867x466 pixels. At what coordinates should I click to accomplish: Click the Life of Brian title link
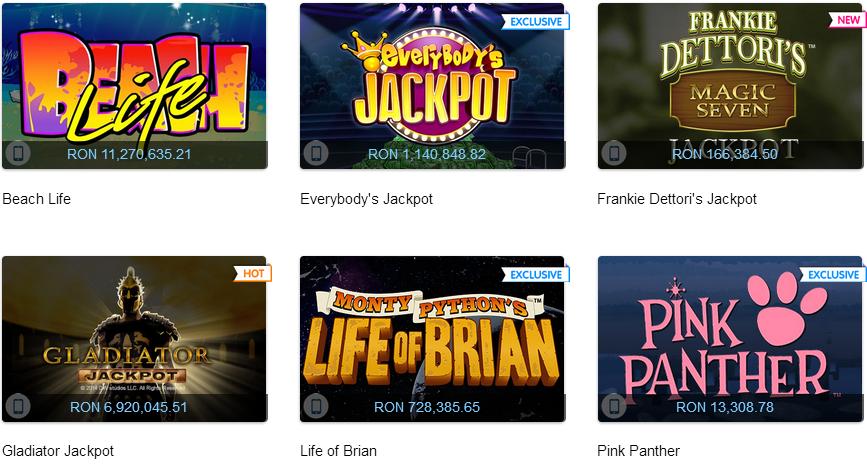coord(338,451)
